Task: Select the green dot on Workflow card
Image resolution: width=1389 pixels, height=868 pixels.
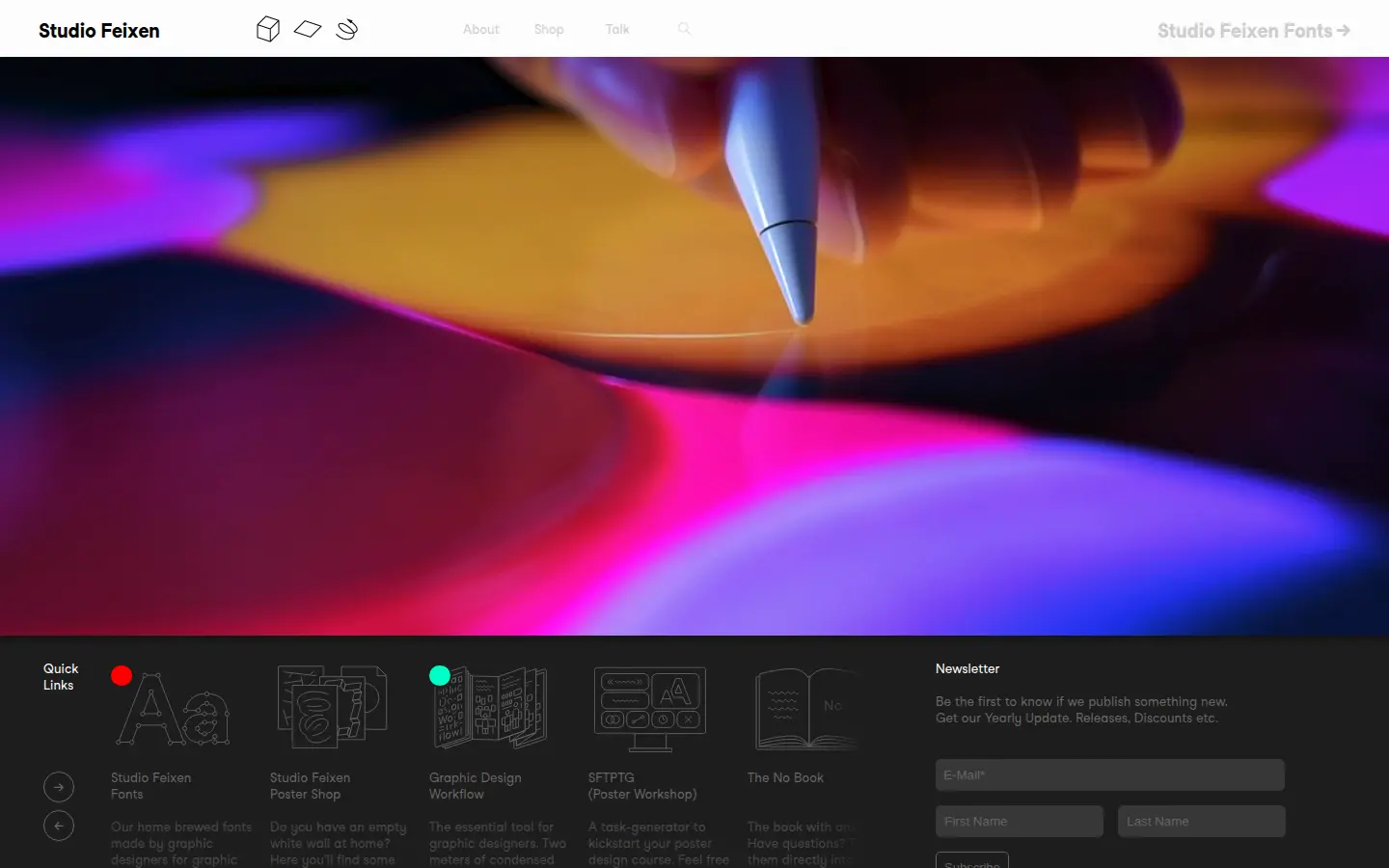Action: tap(440, 675)
